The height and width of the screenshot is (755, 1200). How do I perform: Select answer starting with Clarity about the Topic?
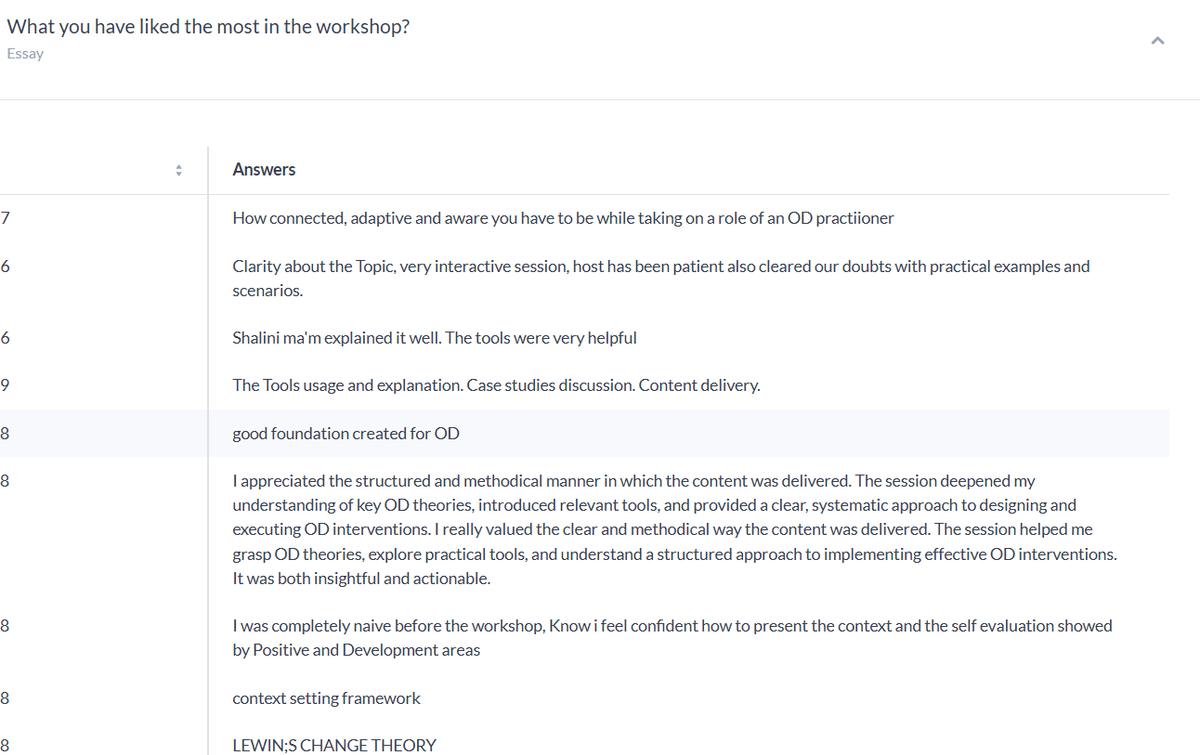[x=660, y=278]
